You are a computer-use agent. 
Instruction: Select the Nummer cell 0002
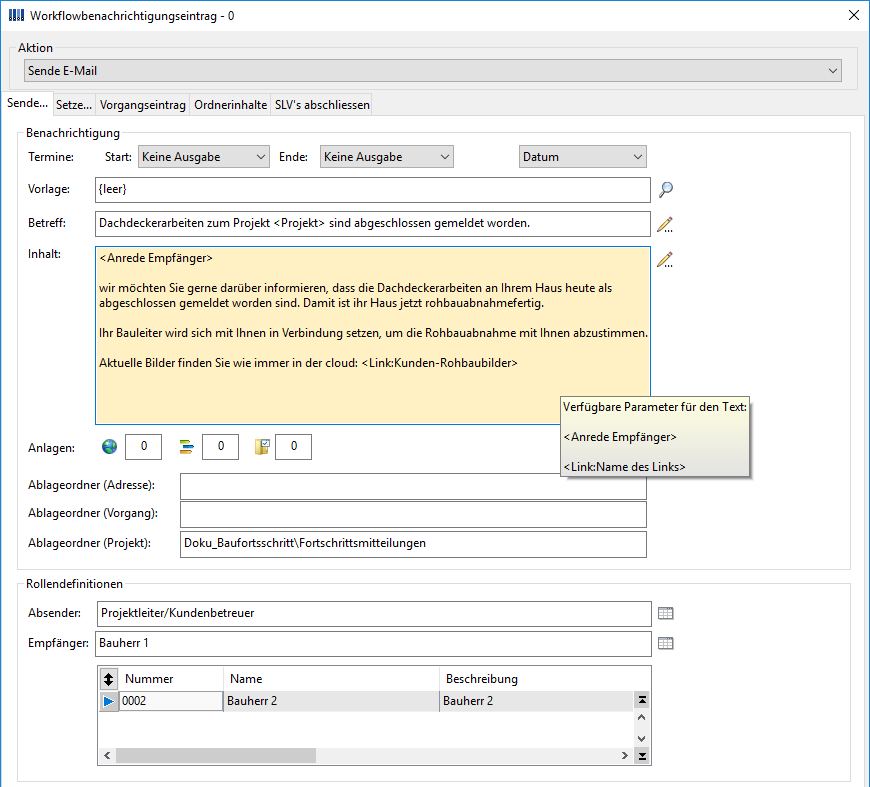pyautogui.click(x=171, y=702)
